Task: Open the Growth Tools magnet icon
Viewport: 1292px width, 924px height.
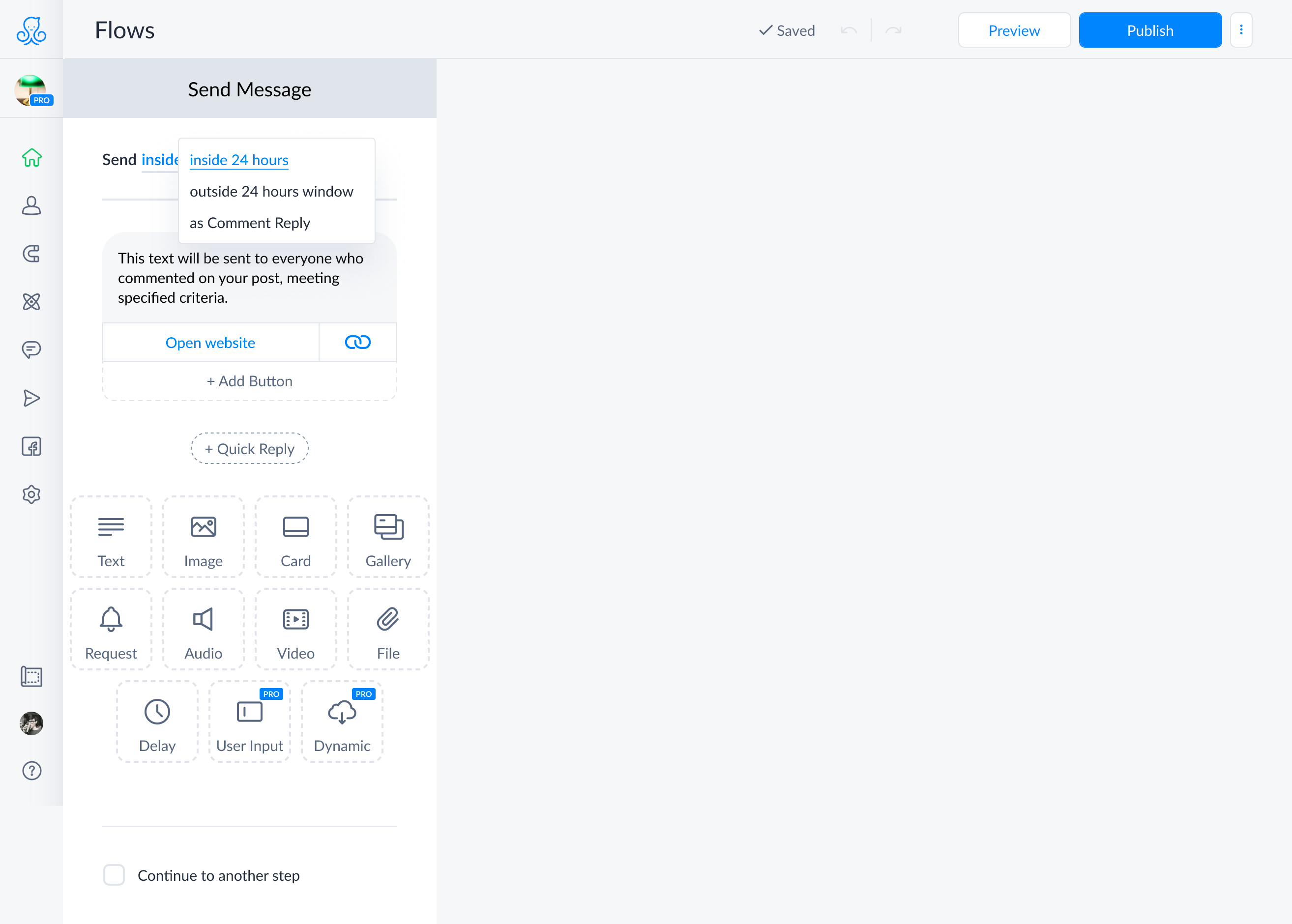Action: [31, 254]
